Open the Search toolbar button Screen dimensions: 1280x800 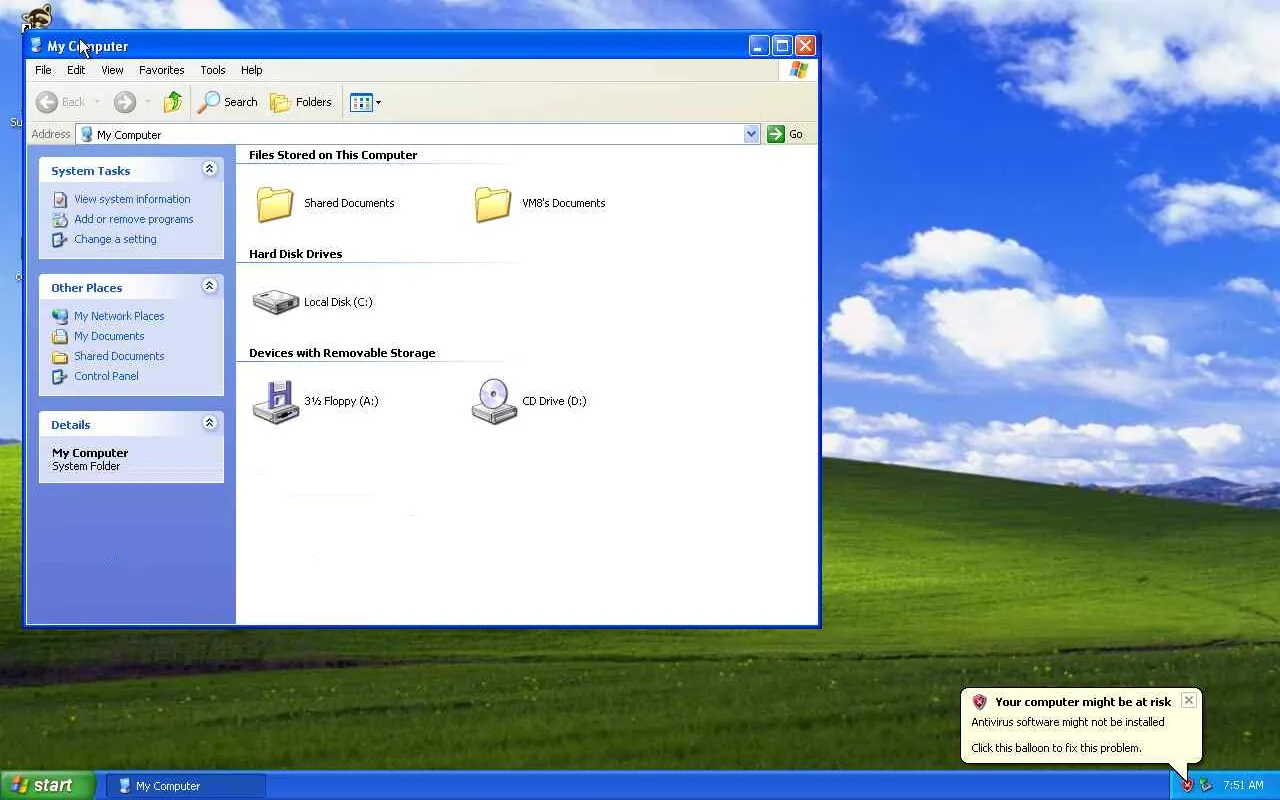pyautogui.click(x=228, y=102)
